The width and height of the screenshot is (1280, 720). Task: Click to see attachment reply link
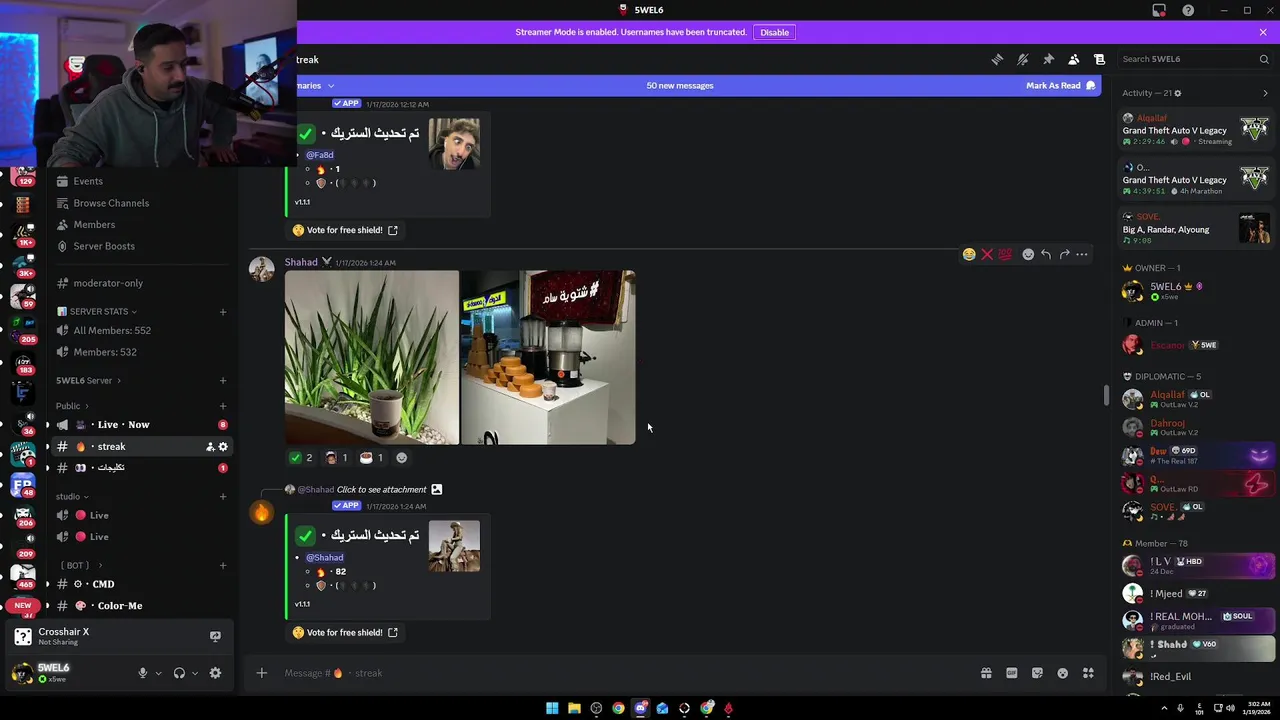tap(381, 490)
